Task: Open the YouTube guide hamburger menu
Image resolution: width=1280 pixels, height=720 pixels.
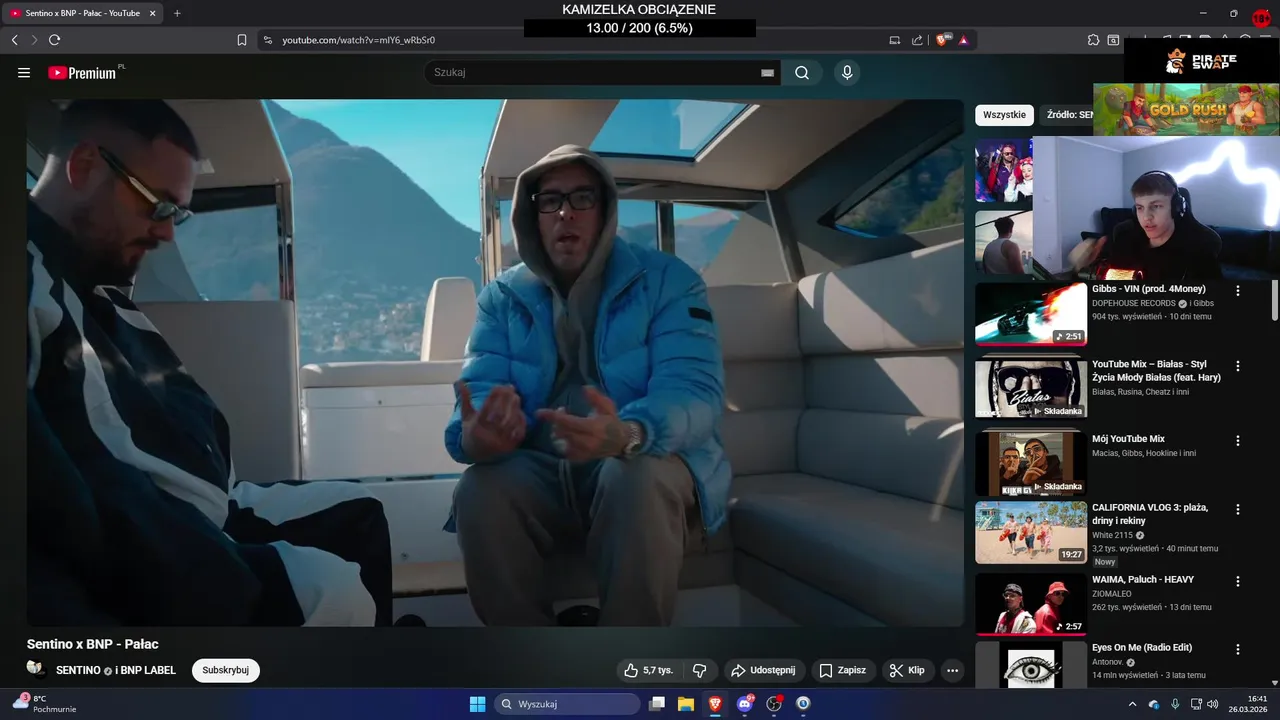Action: point(24,73)
